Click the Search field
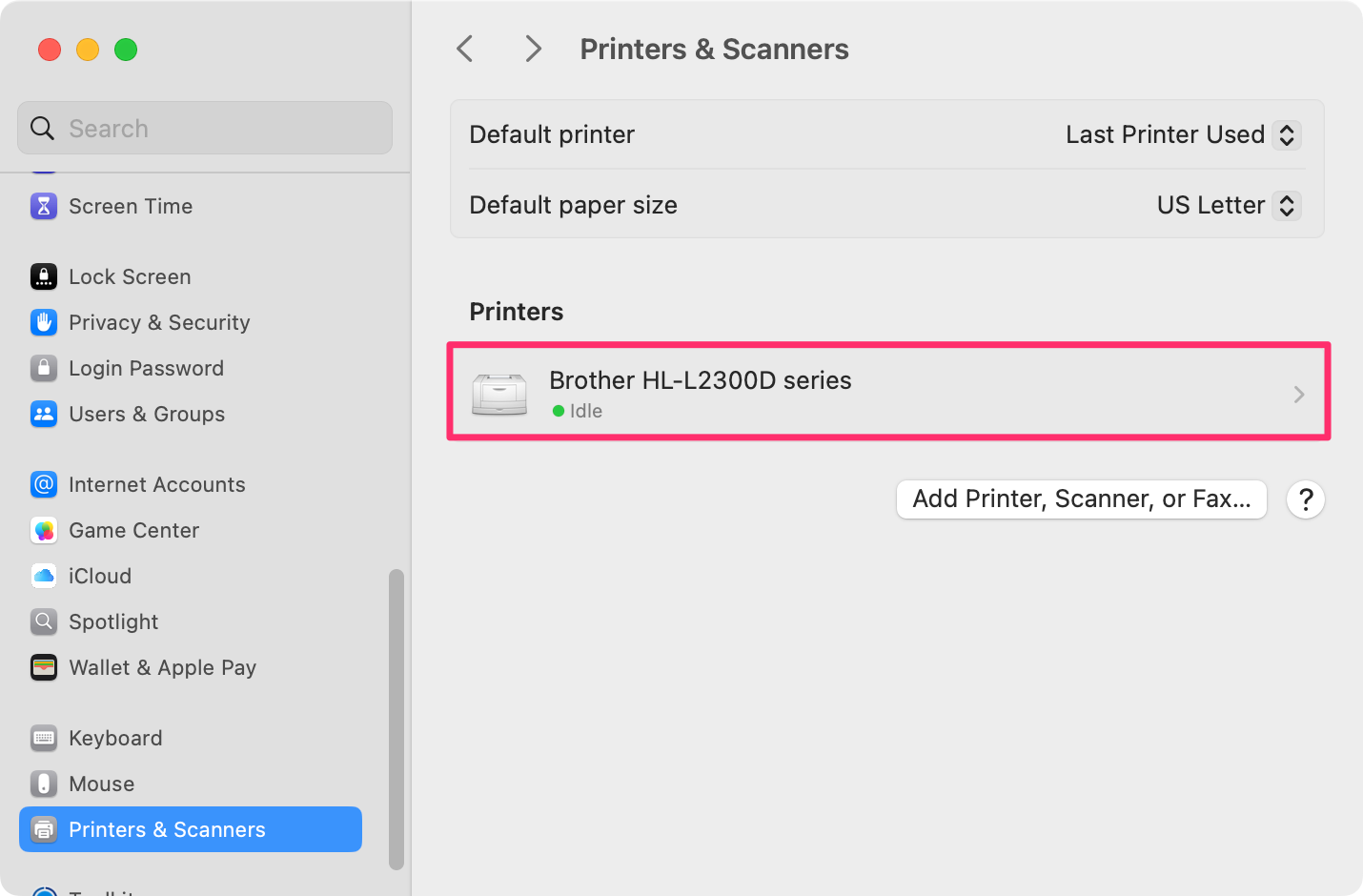 pos(205,128)
